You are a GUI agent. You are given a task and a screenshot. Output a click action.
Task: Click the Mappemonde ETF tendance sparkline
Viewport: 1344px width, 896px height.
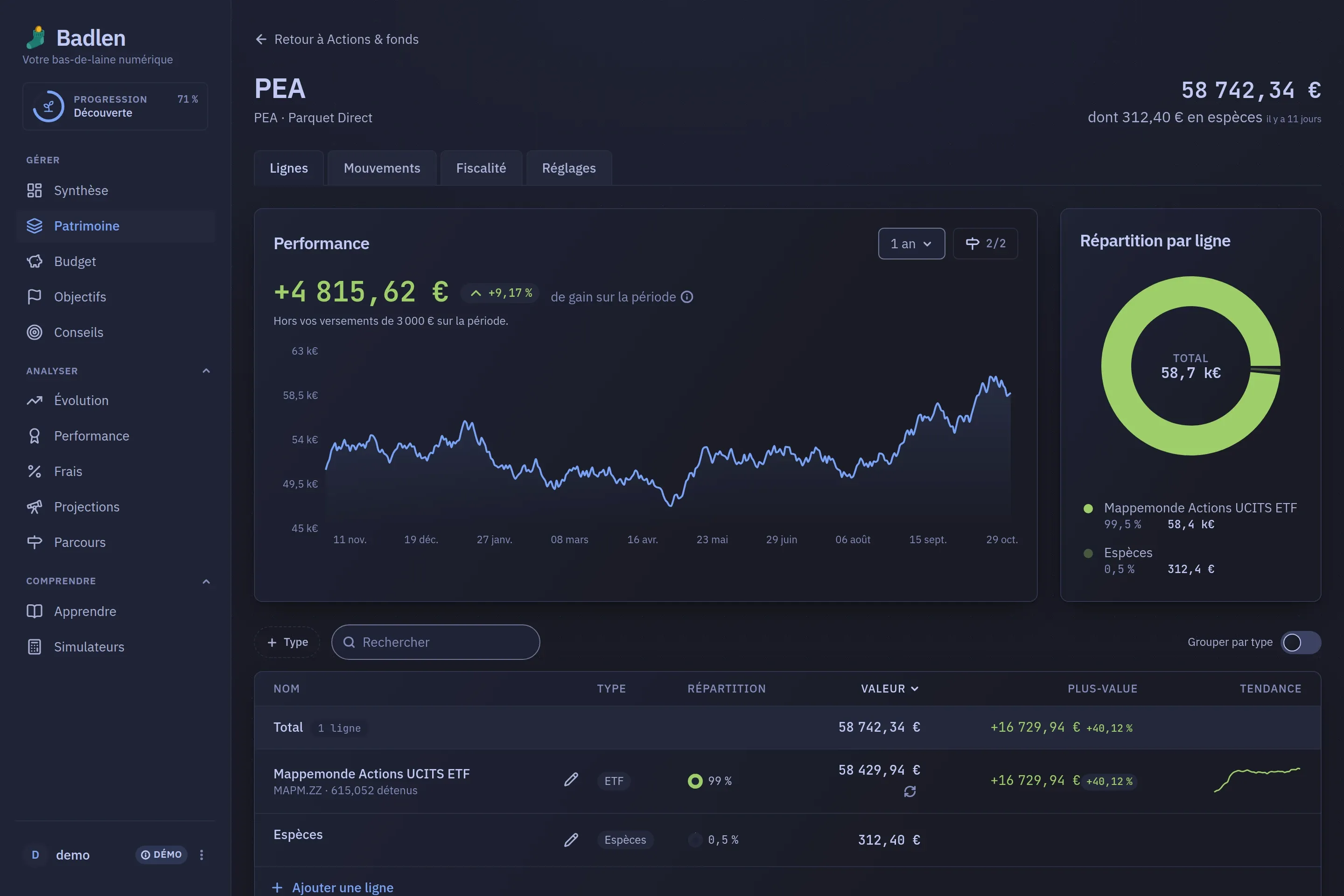coord(1257,780)
